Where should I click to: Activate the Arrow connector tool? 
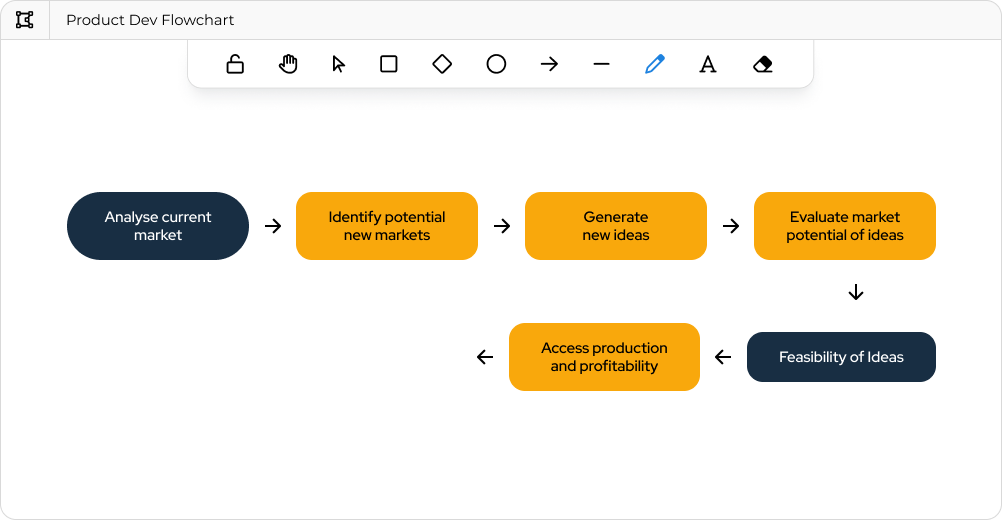(x=549, y=64)
